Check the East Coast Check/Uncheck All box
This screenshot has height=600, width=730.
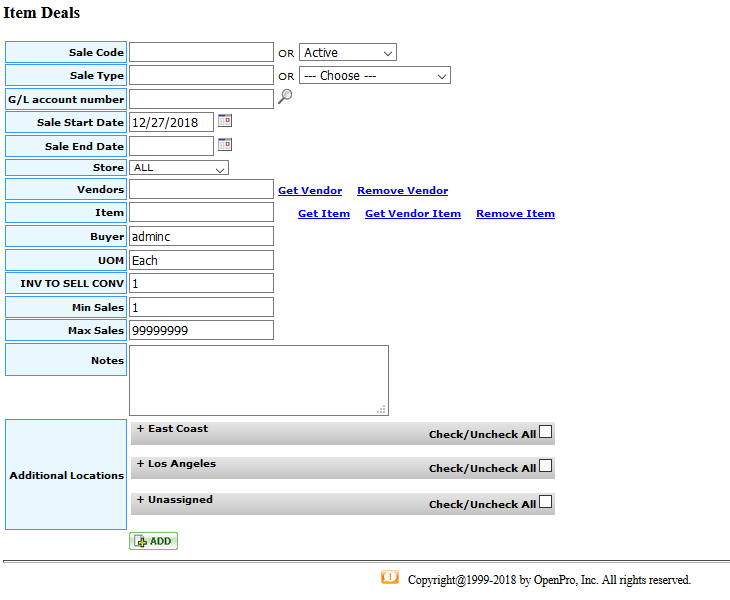coord(546,433)
